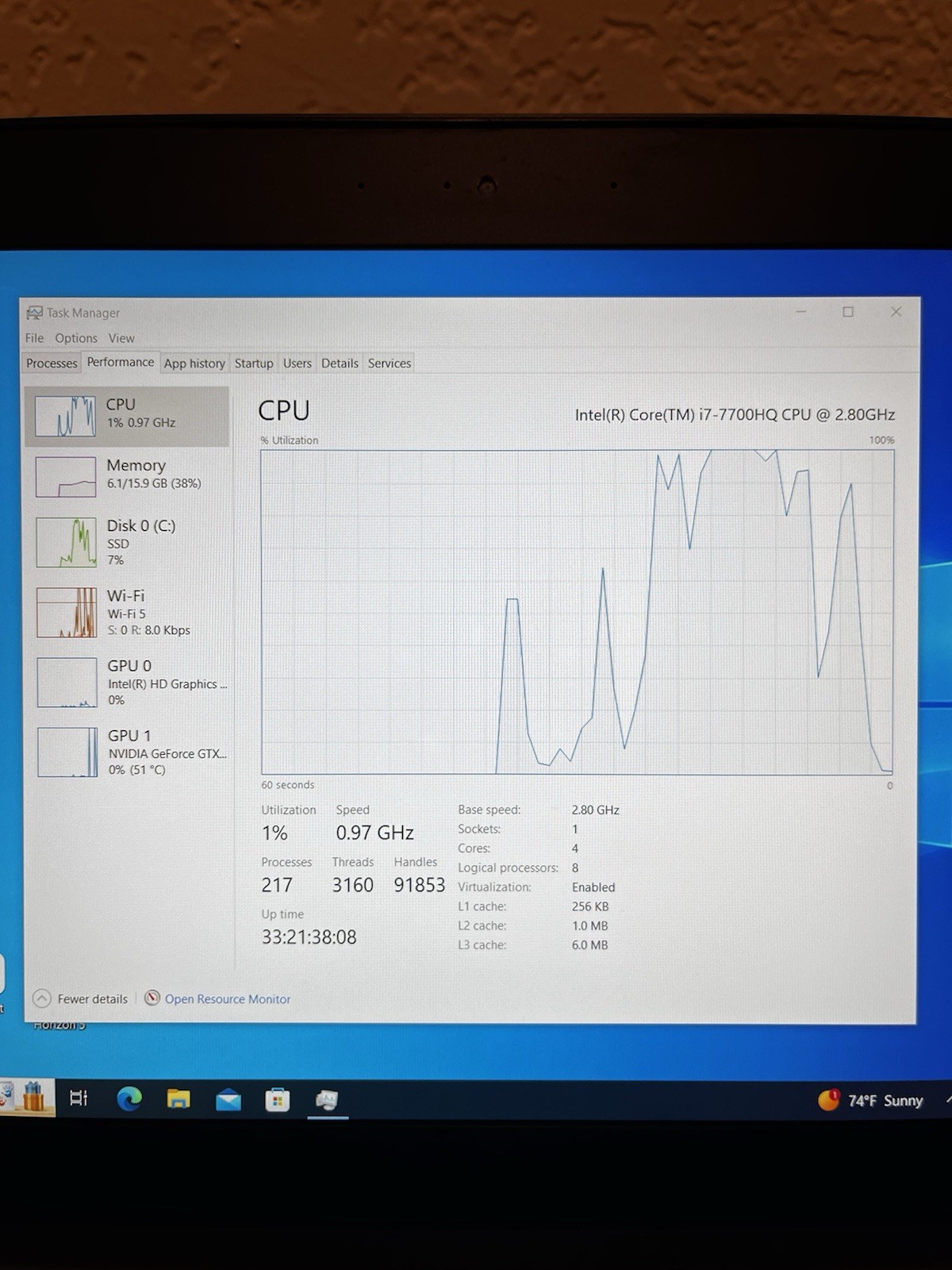Image resolution: width=952 pixels, height=1270 pixels.
Task: Open the Mail app from the taskbar
Action: (228, 1100)
